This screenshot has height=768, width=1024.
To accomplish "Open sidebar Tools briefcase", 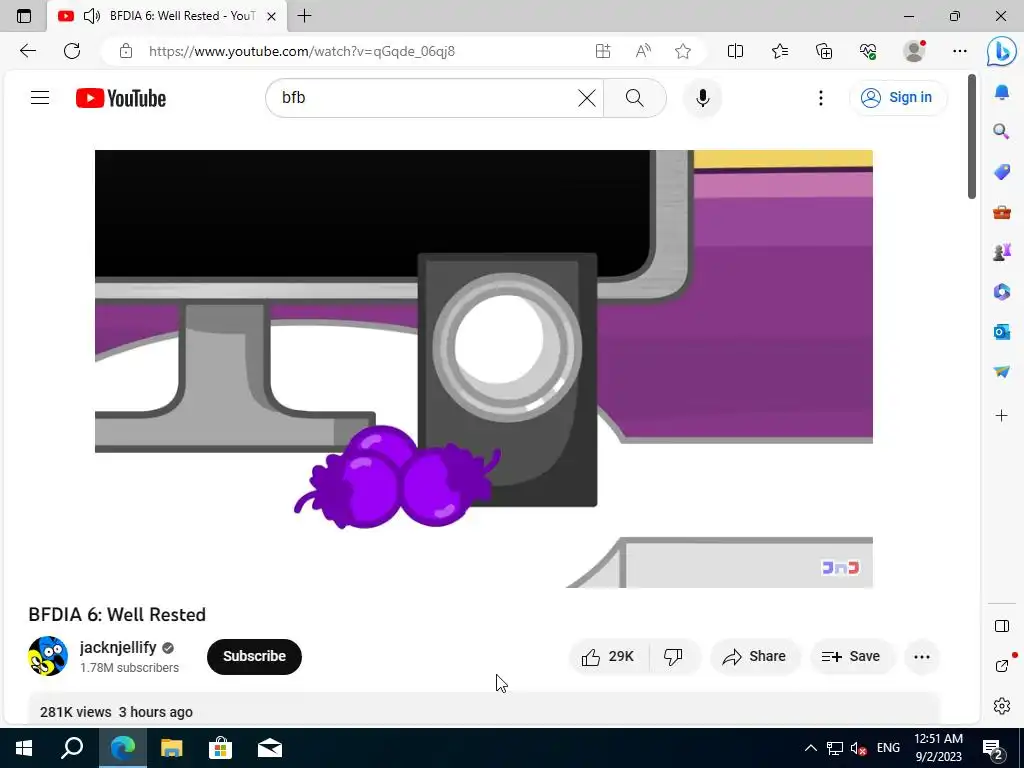I will [x=1002, y=212].
